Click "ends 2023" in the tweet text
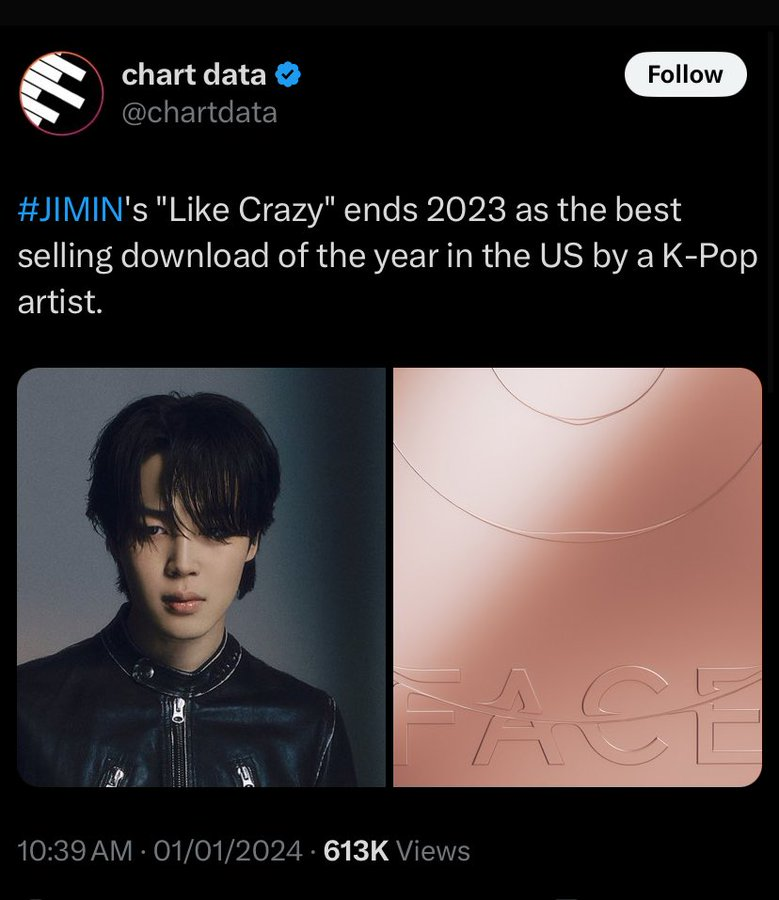 pyautogui.click(x=424, y=210)
